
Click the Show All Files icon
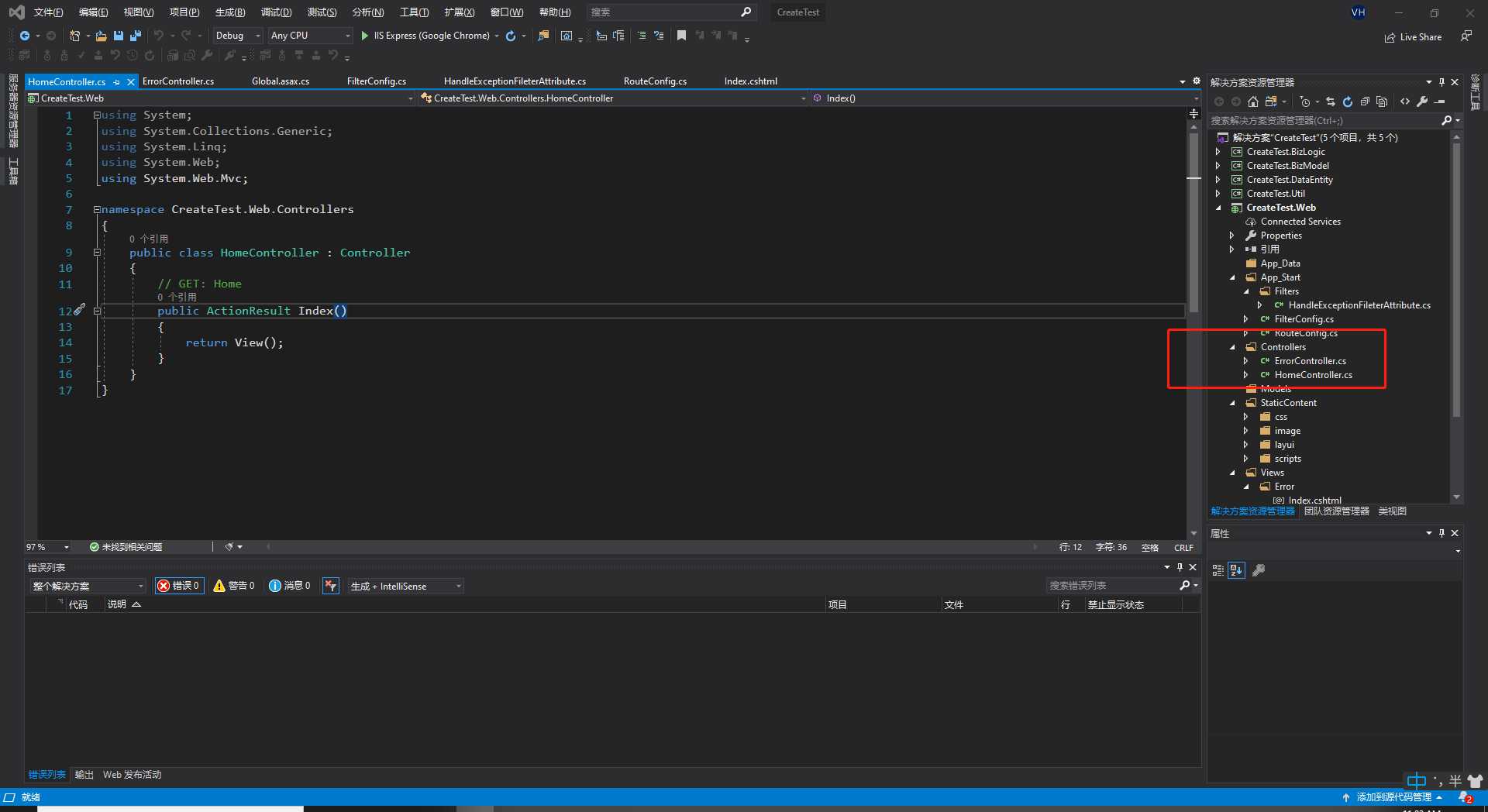1382,101
